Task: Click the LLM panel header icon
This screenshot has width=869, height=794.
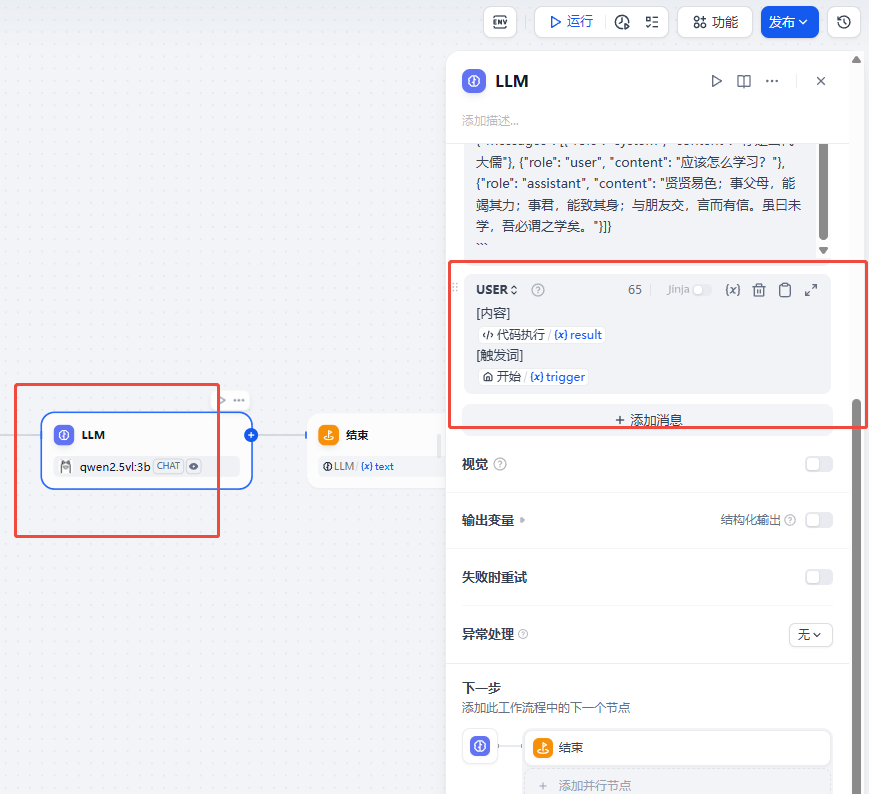Action: click(474, 81)
